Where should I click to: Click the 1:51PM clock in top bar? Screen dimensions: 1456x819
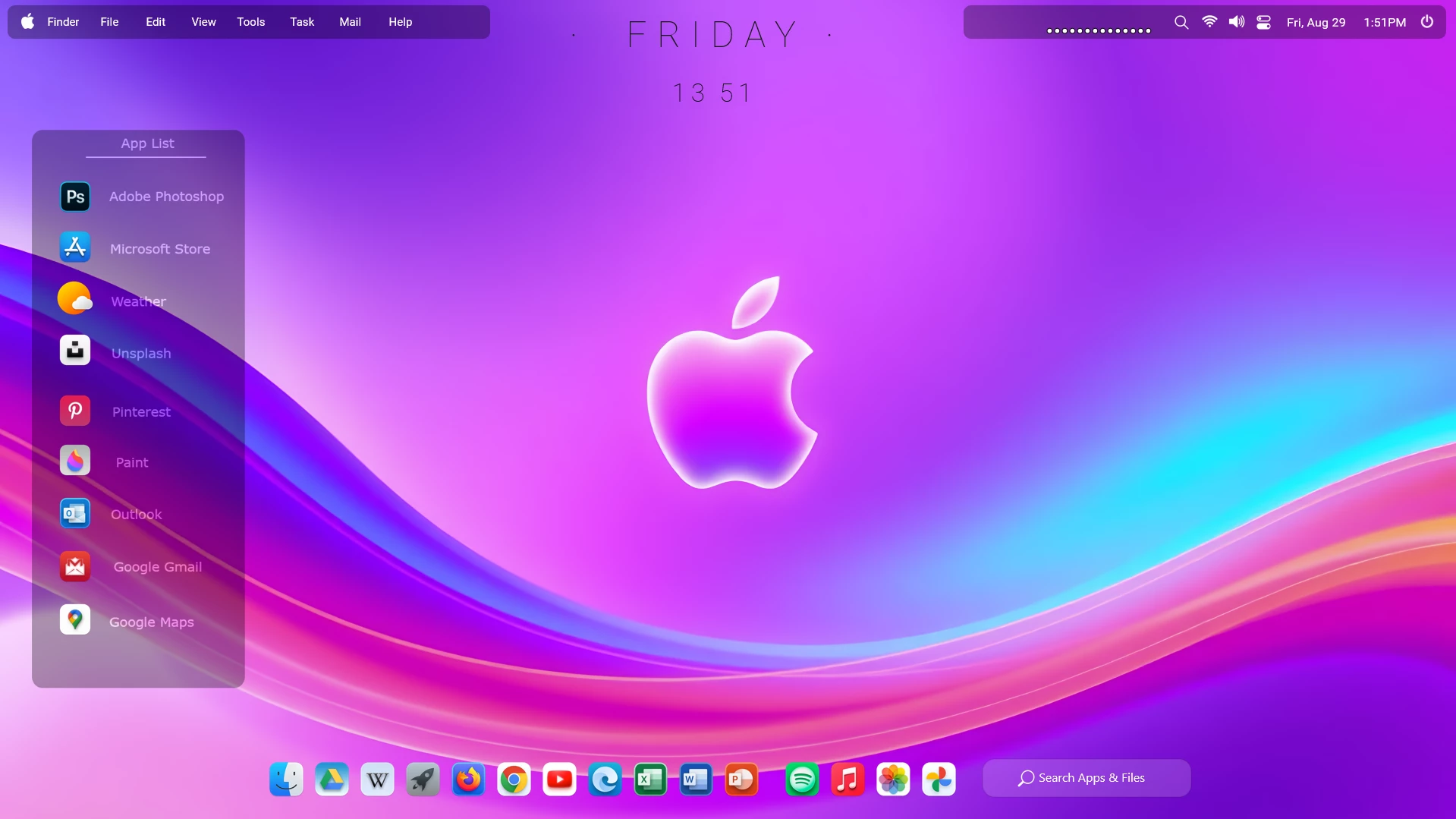[x=1385, y=23]
